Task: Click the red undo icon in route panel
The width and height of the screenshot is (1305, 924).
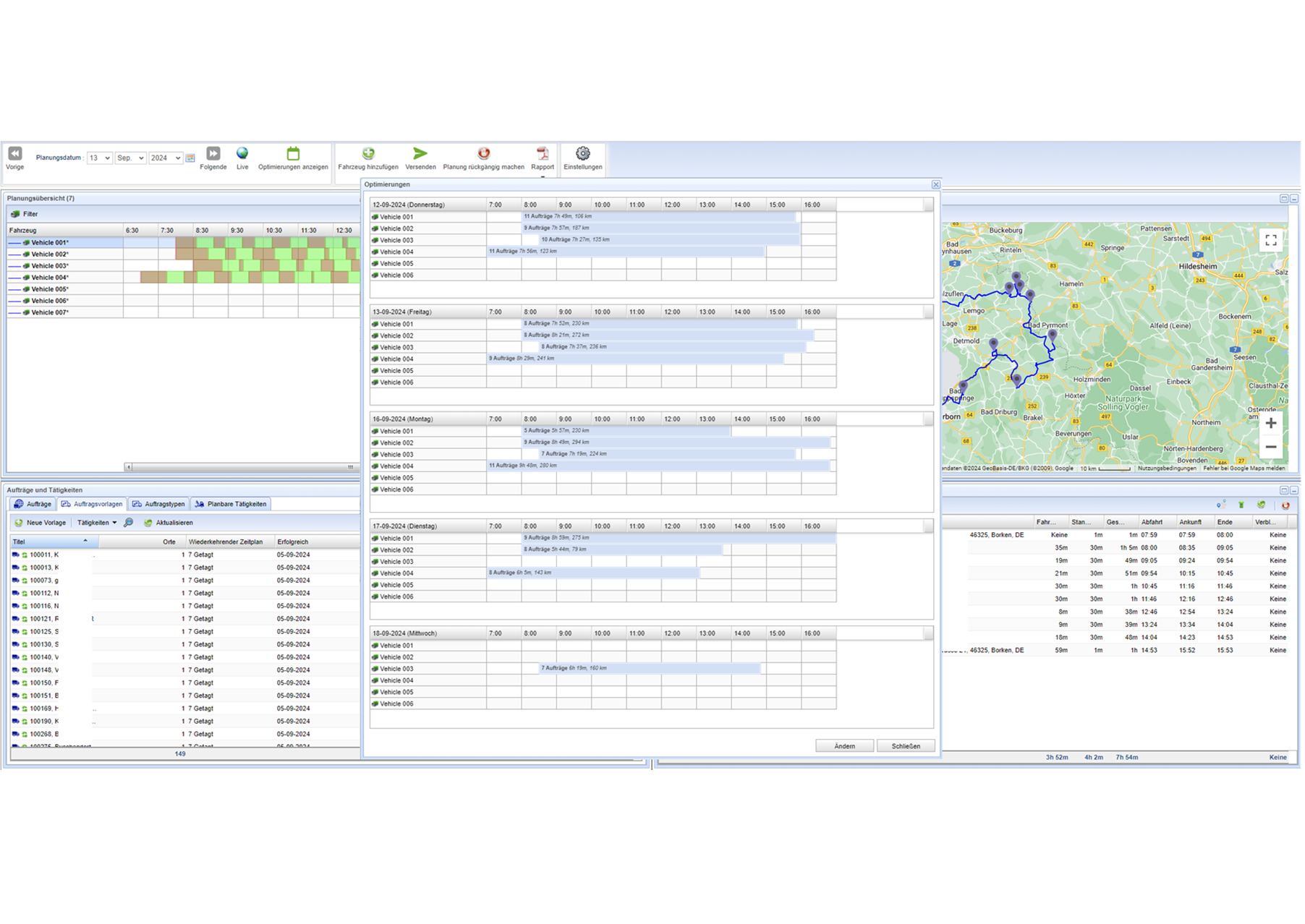Action: [x=1285, y=505]
